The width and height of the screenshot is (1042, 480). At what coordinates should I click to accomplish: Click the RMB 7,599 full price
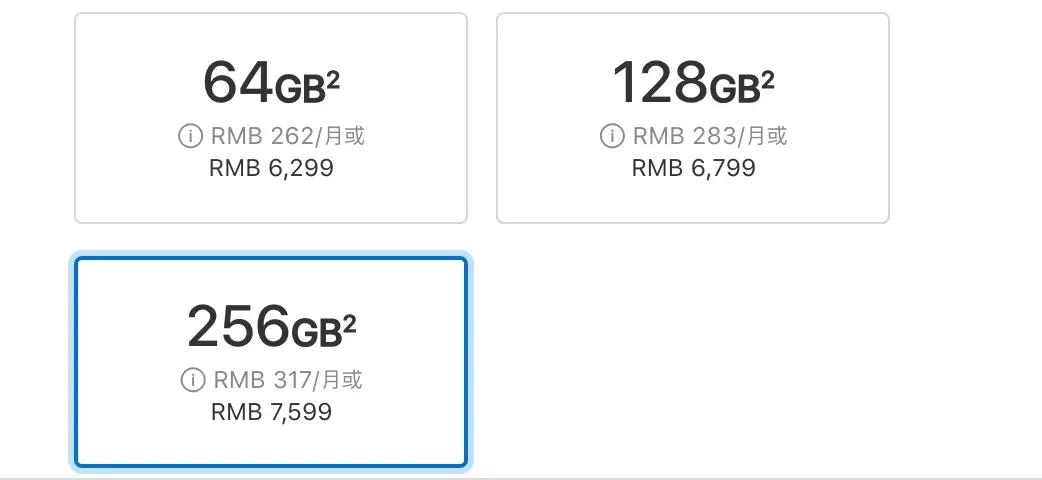271,412
